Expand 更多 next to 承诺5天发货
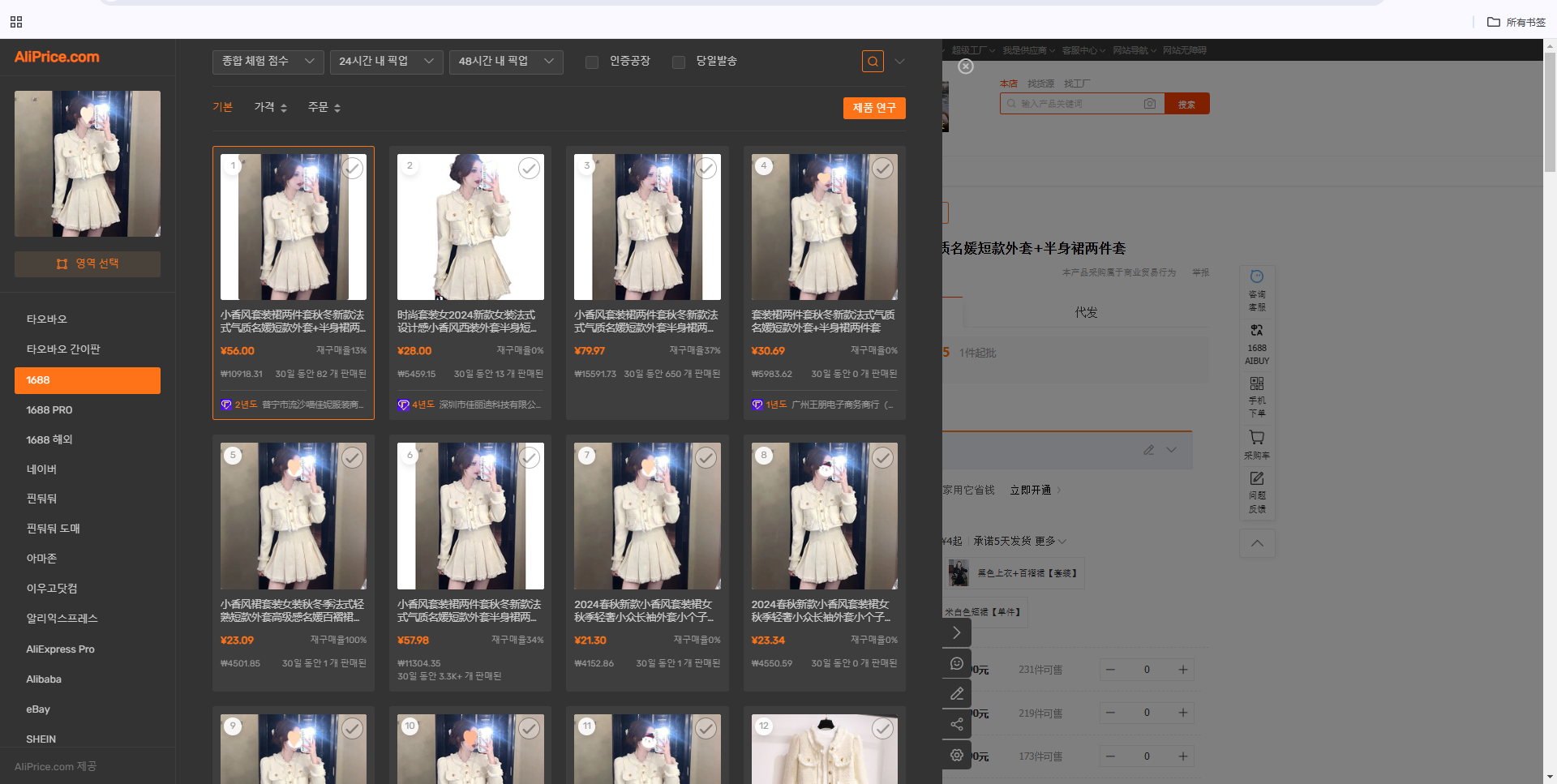Screen dimensions: 1557x784 point(1050,541)
